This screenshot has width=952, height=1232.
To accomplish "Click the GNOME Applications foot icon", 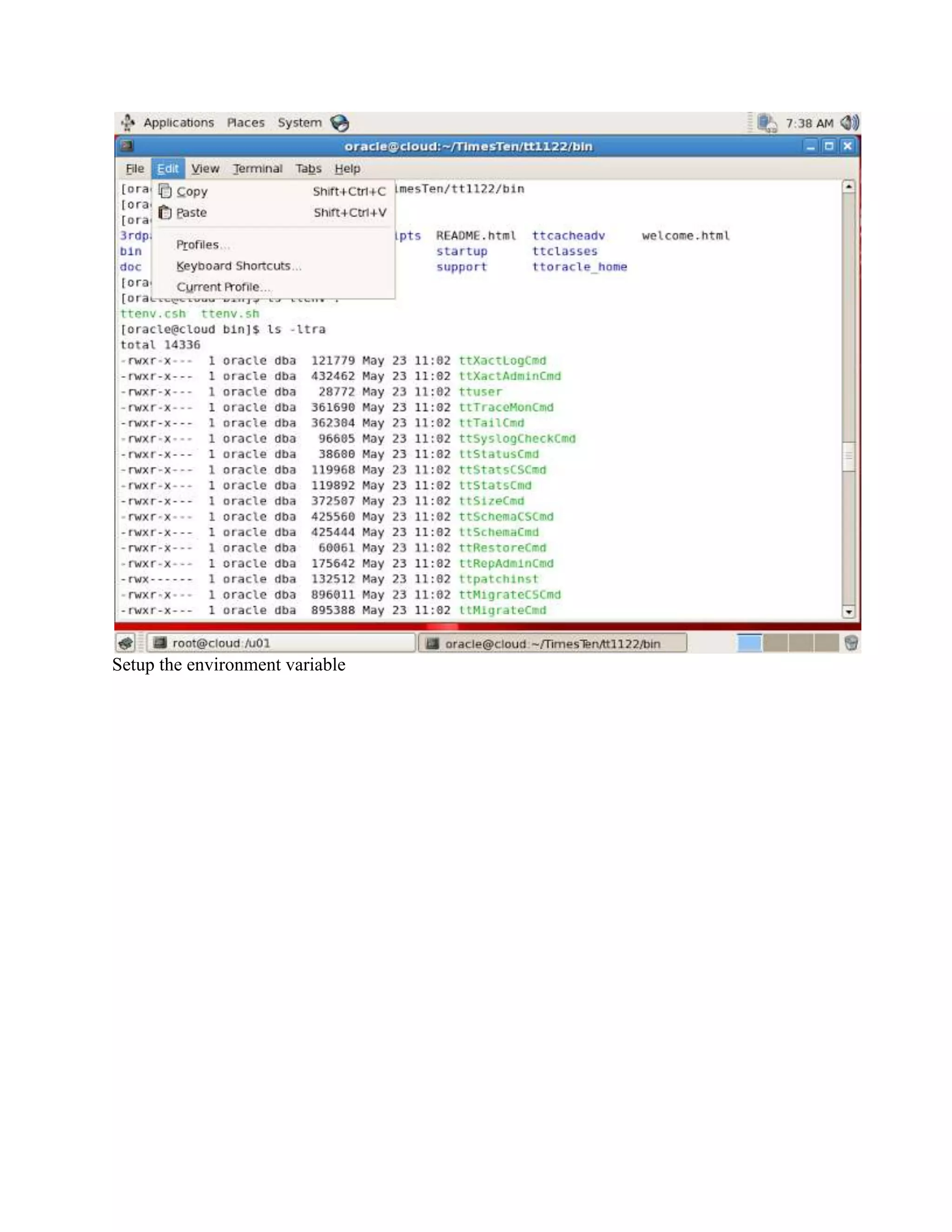I will 128,122.
